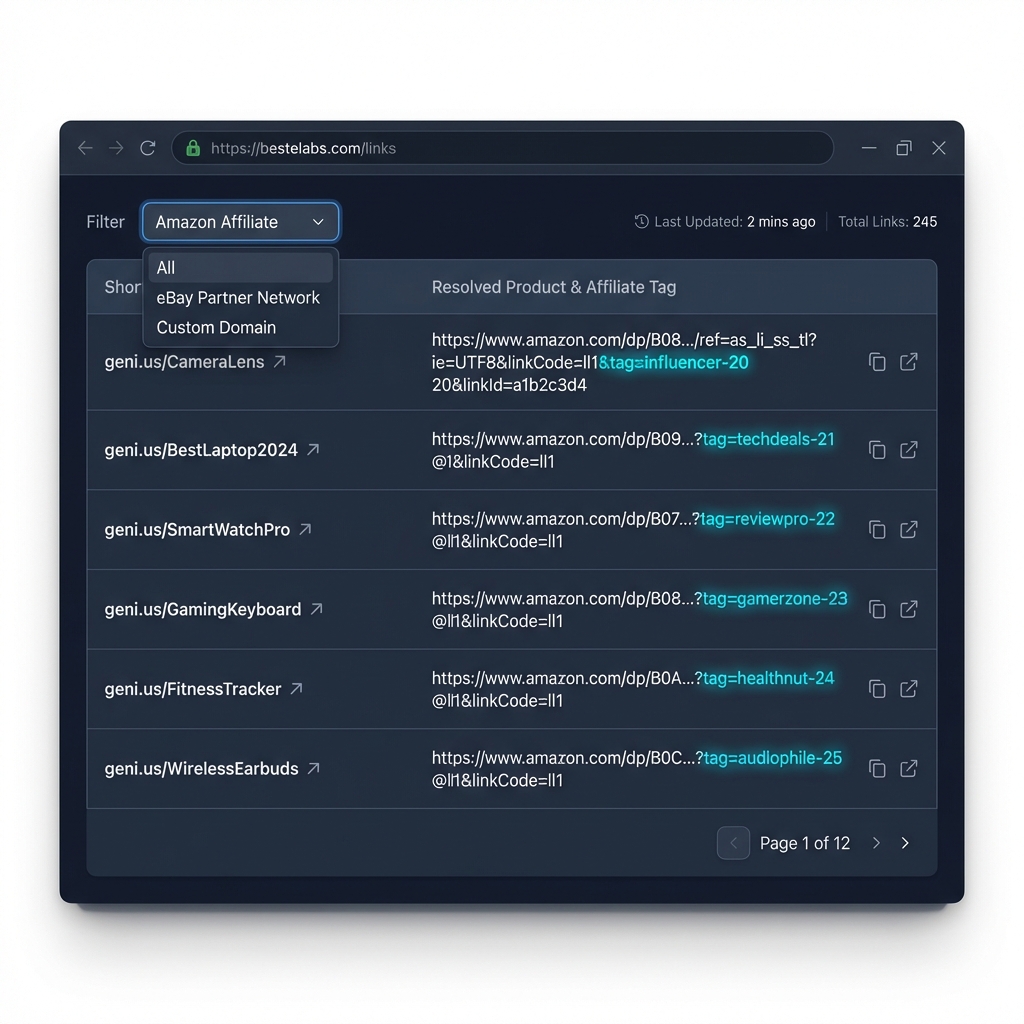Click the clock icon beside Last Updated
Screen dimensions: 1024x1024
[641, 221]
